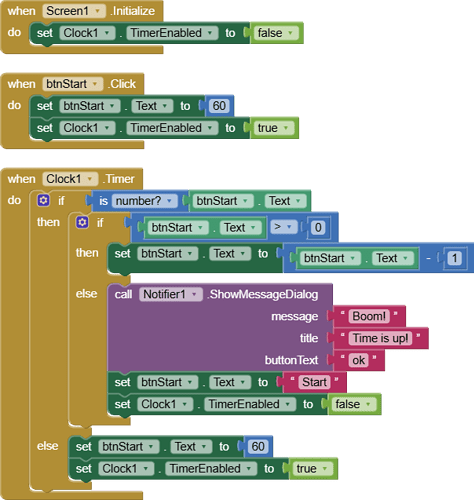Edit the 'Start' text string

[x=314, y=382]
